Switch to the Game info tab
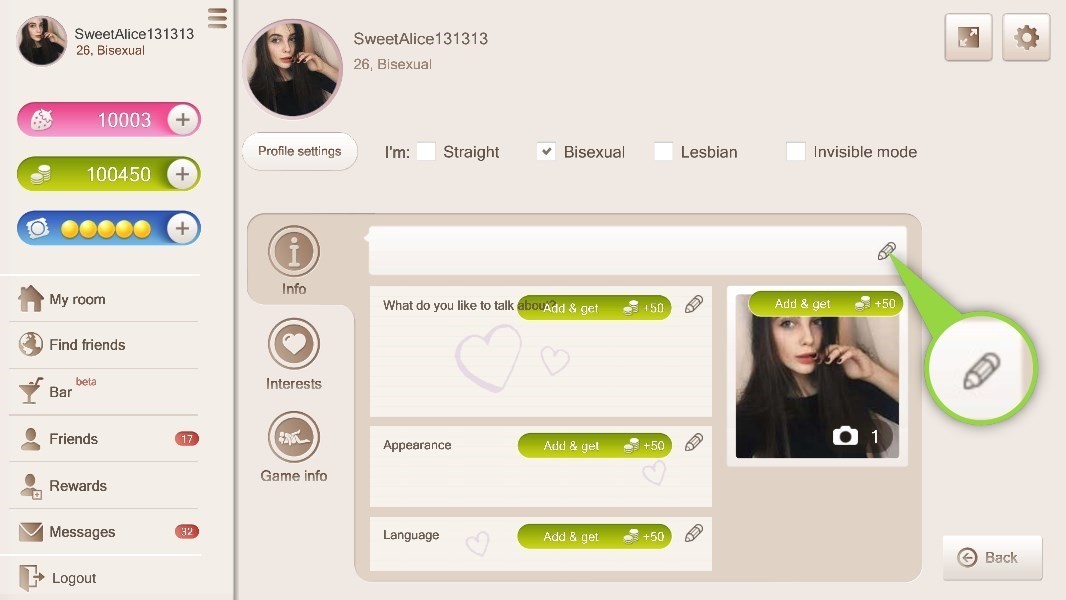The height and width of the screenshot is (600, 1066). [294, 447]
